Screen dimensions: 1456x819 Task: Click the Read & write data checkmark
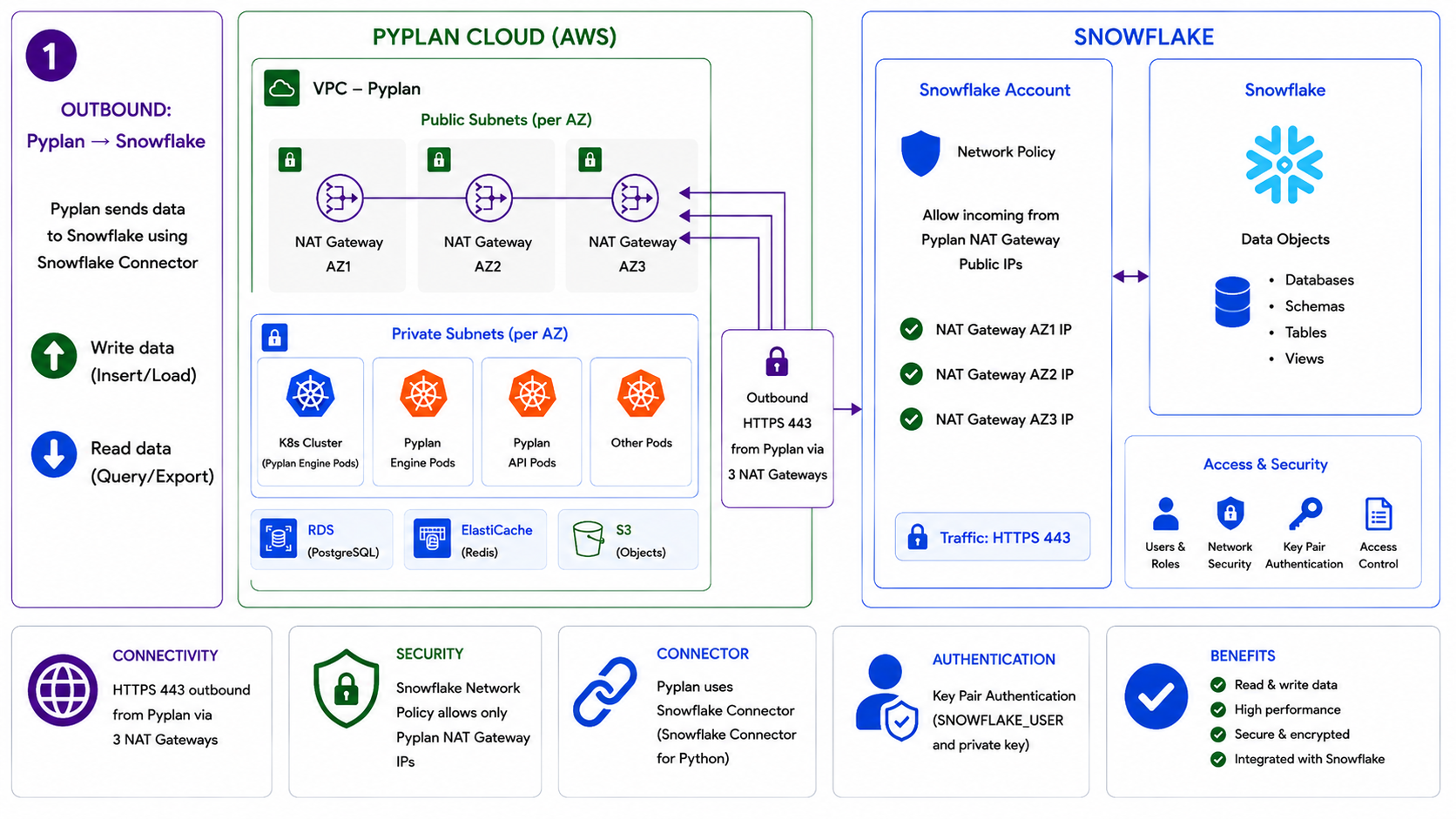click(x=1218, y=685)
